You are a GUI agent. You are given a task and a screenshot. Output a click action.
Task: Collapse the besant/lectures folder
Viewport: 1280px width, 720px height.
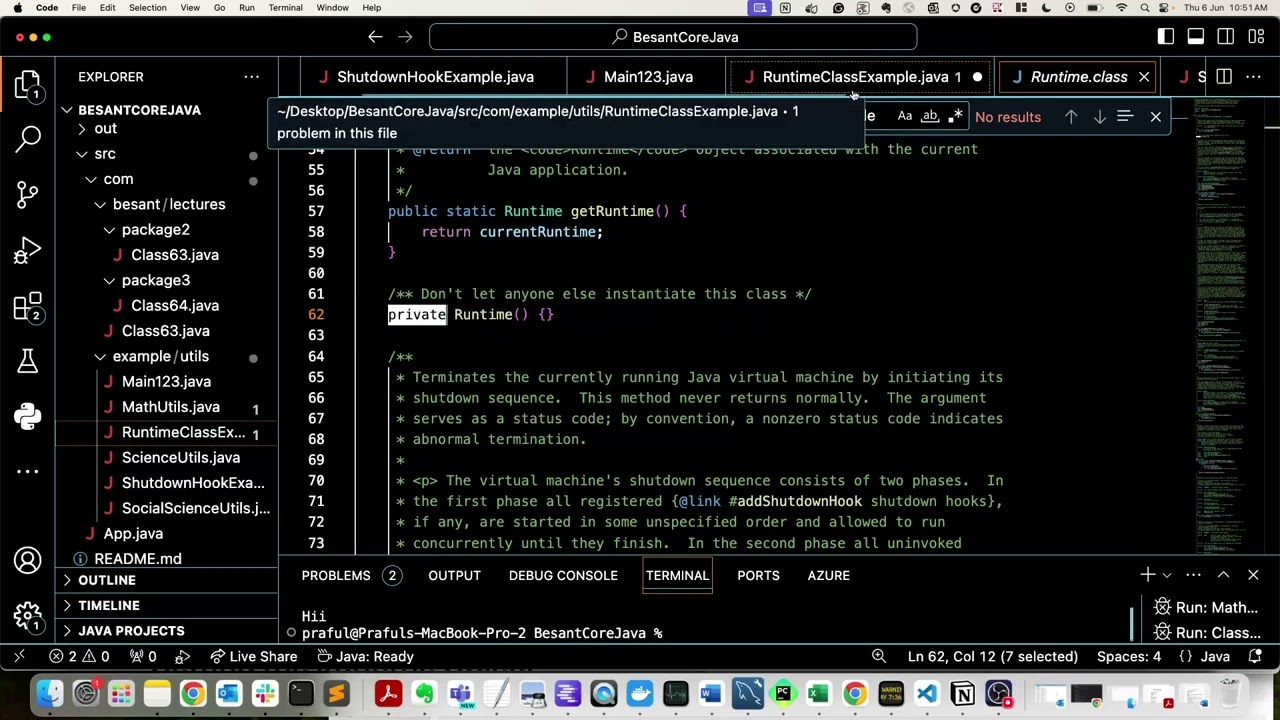click(168, 204)
